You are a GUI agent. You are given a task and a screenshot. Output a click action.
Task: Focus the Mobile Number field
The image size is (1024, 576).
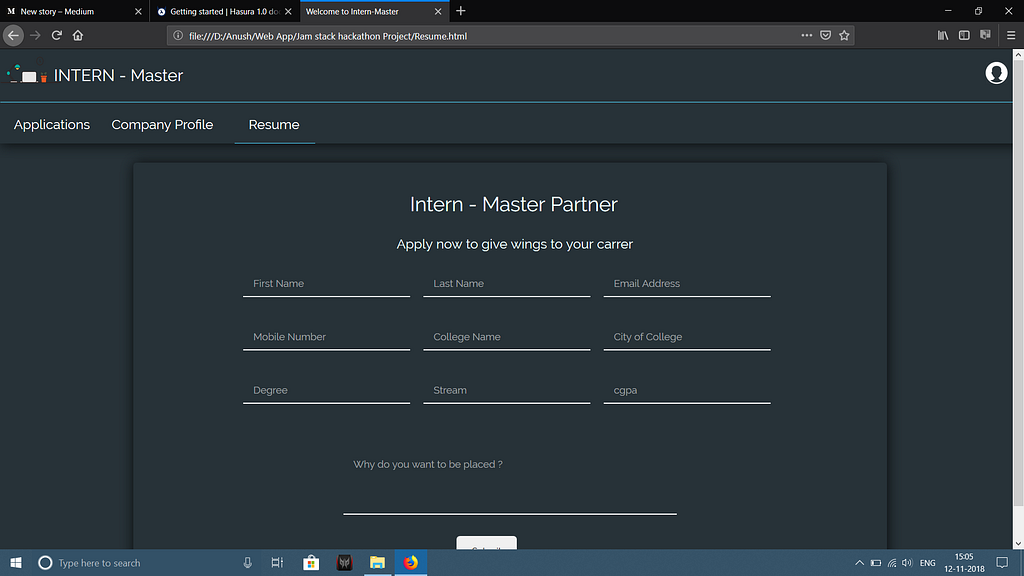click(327, 337)
